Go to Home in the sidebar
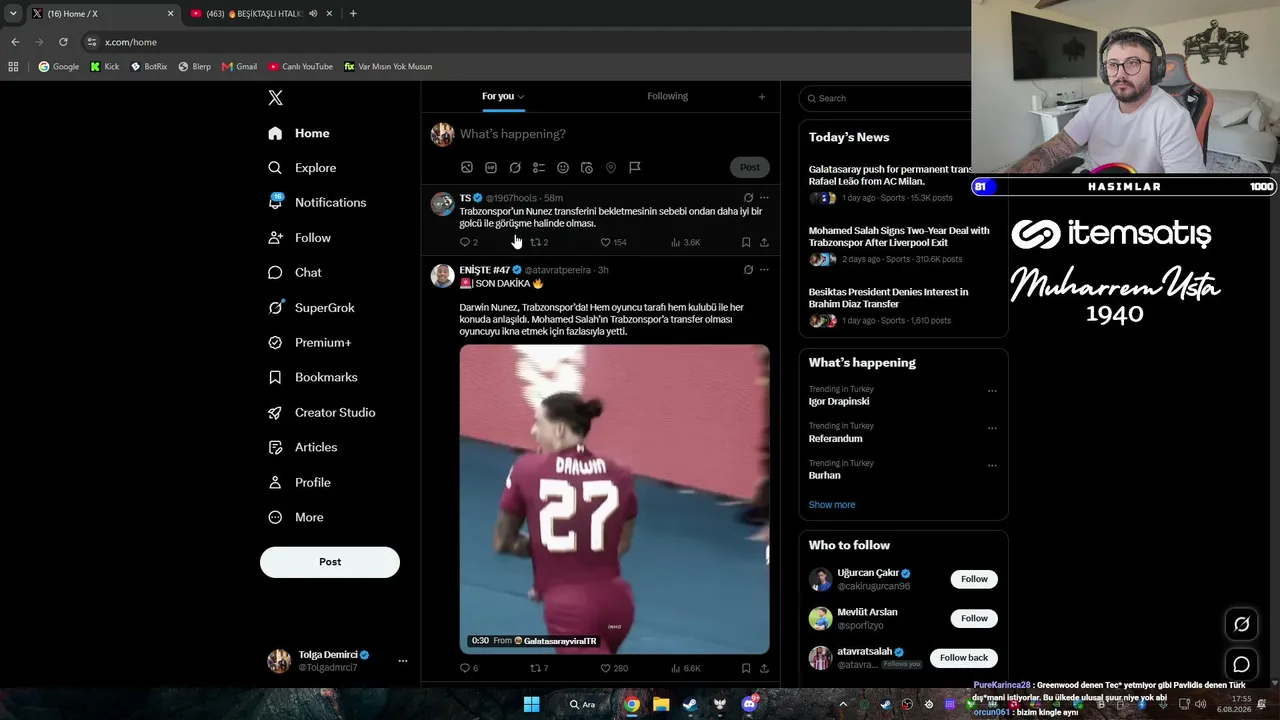The height and width of the screenshot is (720, 1280). coord(299,133)
